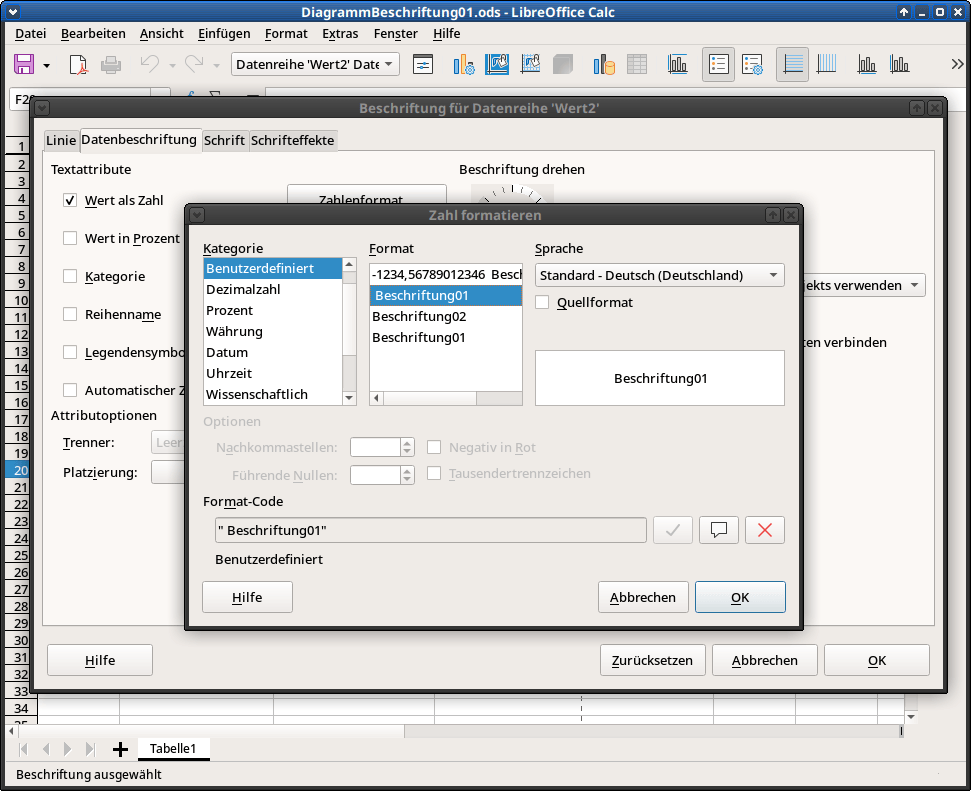Click into the Format-Code input field
Image resolution: width=971 pixels, height=791 pixels.
coord(430,530)
